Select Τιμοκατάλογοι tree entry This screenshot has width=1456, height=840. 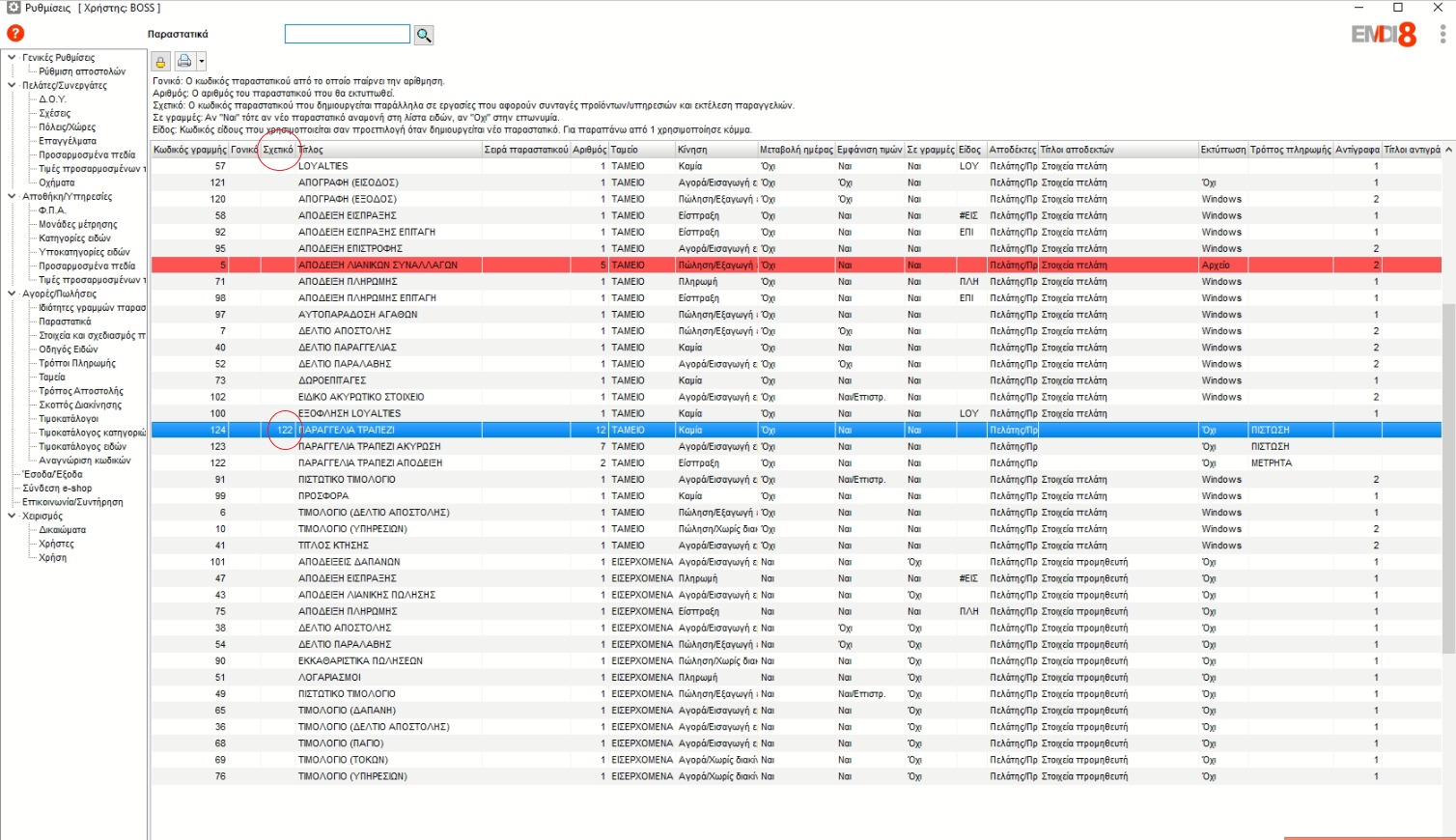[69, 419]
